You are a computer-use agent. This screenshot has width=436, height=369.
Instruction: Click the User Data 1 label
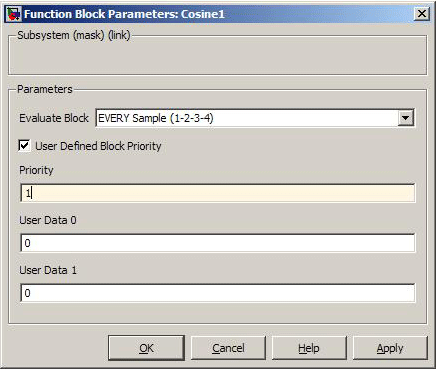tap(48, 270)
